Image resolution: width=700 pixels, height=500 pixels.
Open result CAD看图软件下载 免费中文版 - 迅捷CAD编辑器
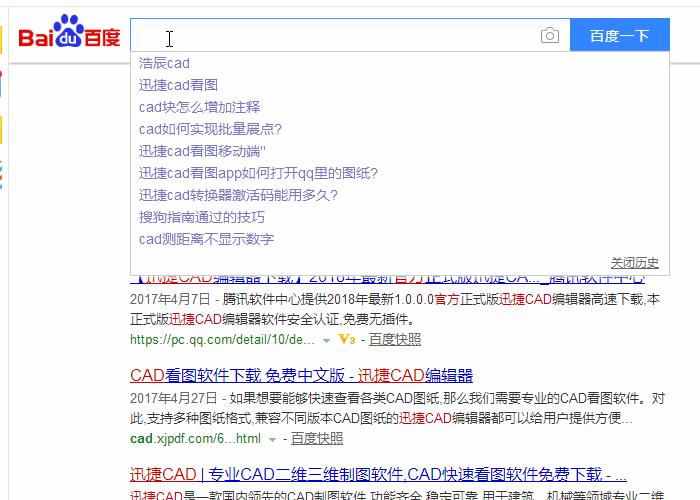click(301, 375)
